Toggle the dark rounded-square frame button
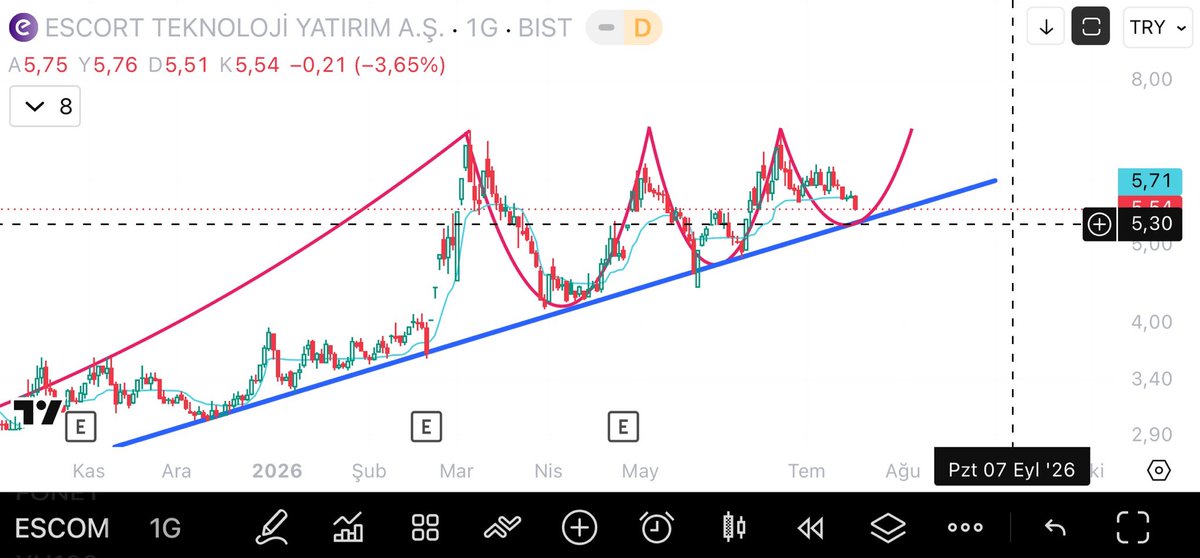 pyautogui.click(x=1091, y=26)
